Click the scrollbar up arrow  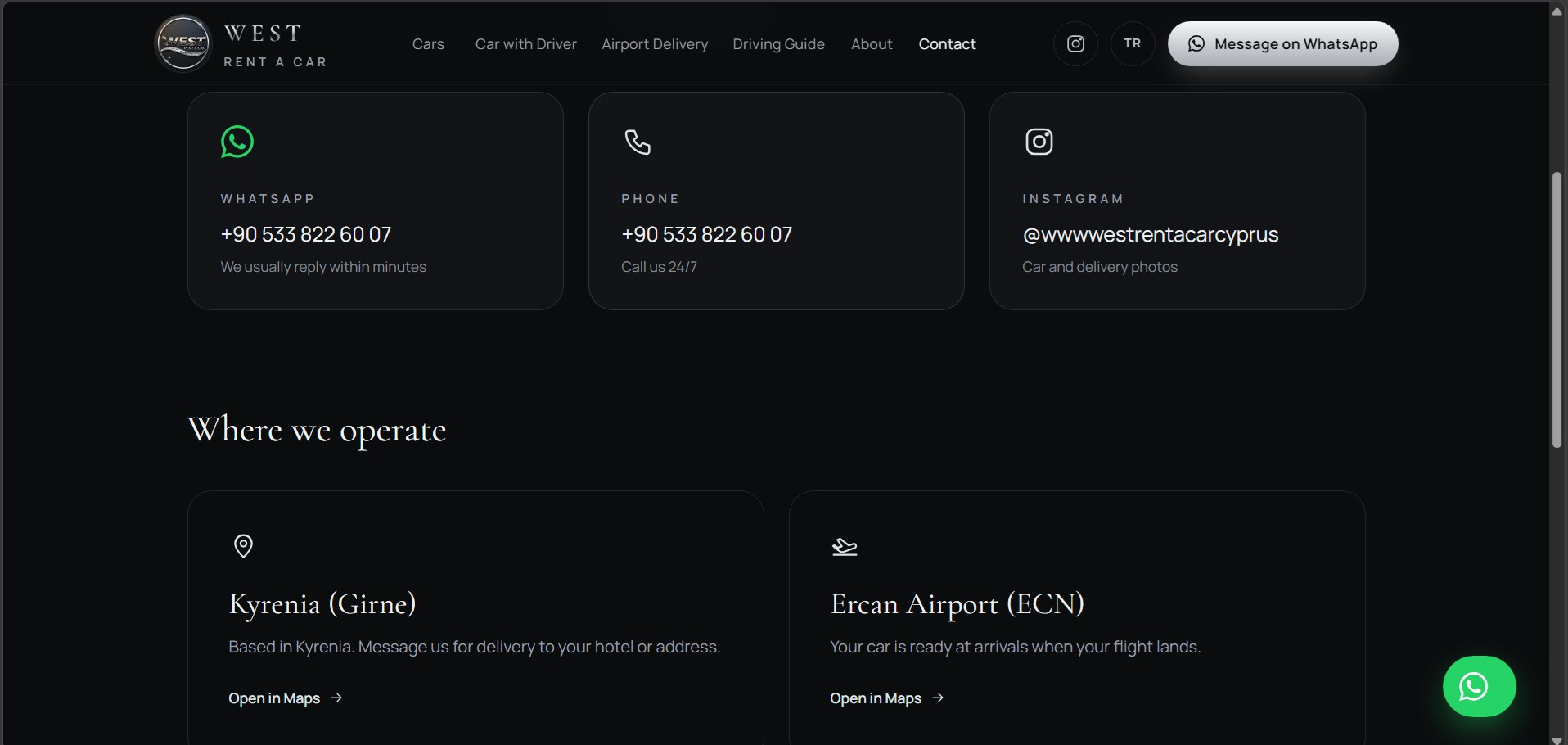pos(1557,11)
